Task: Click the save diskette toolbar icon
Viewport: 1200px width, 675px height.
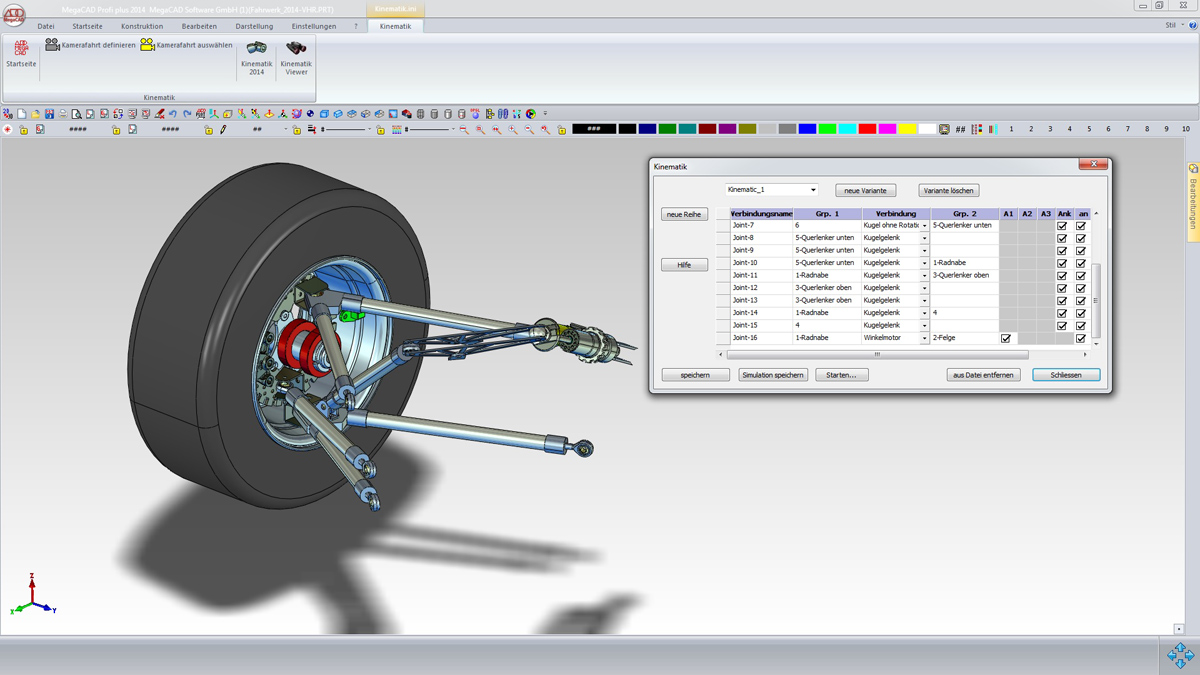Action: tap(49, 114)
